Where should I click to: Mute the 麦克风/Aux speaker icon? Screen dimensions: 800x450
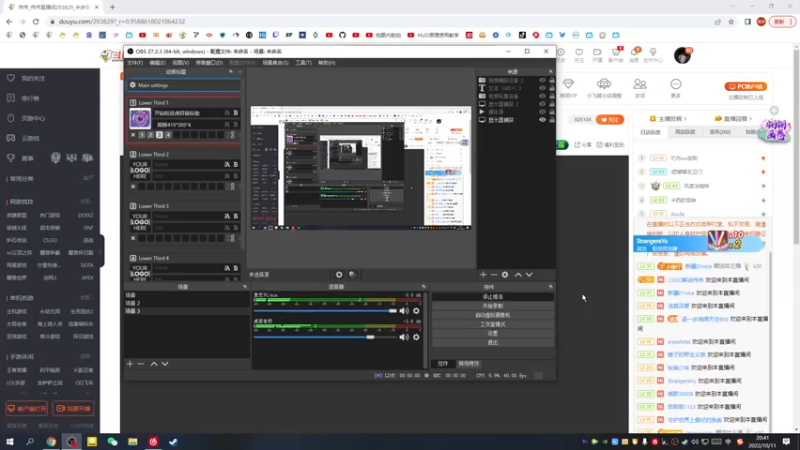(x=404, y=311)
